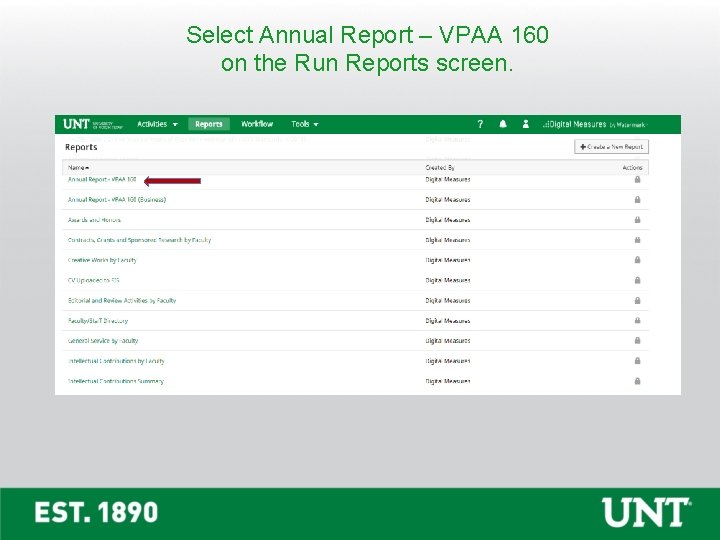Image resolution: width=720 pixels, height=540 pixels.
Task: Open Intellectual Contributions by Faculty report
Action: click(116, 361)
